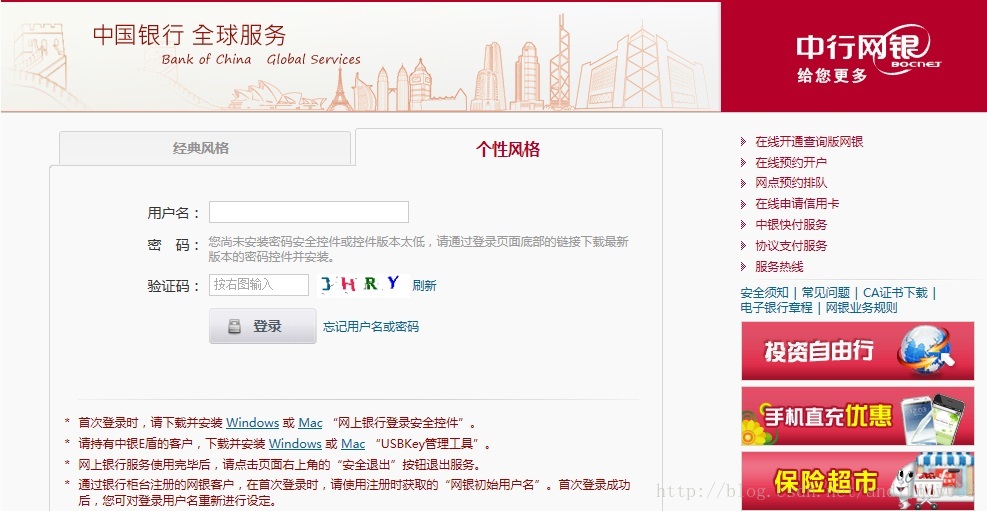Click 中国银行 全球服务 header title
Image resolution: width=987 pixels, height=511 pixels.
click(x=189, y=35)
